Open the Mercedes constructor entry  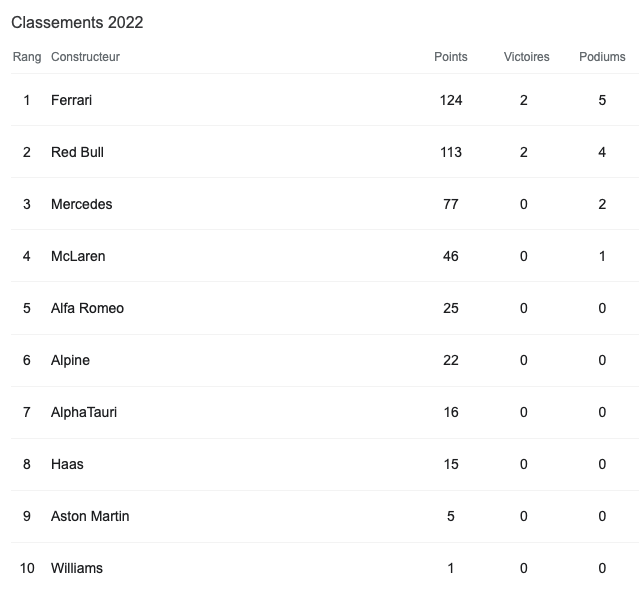click(81, 204)
